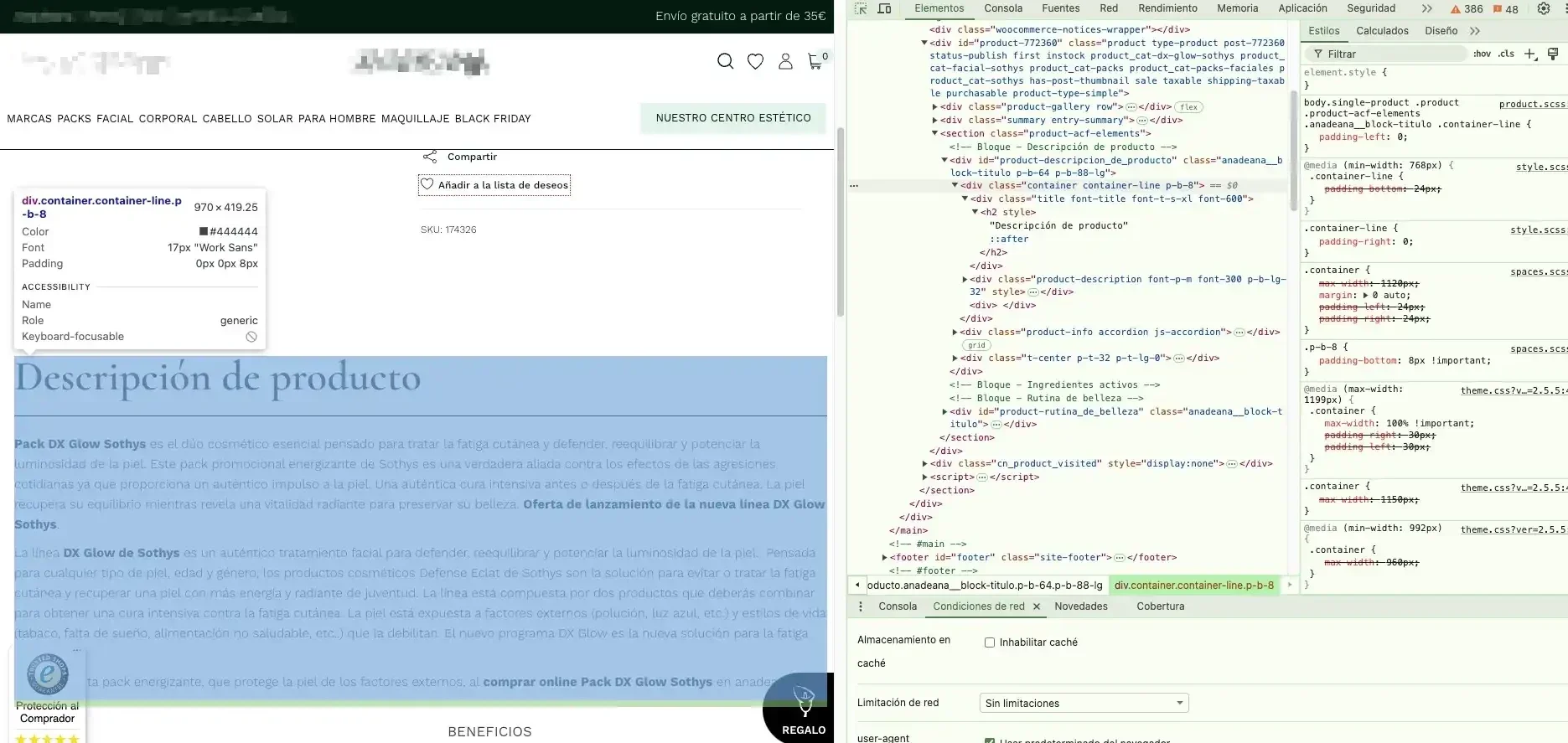Expand the product-gallery row div

(934, 107)
